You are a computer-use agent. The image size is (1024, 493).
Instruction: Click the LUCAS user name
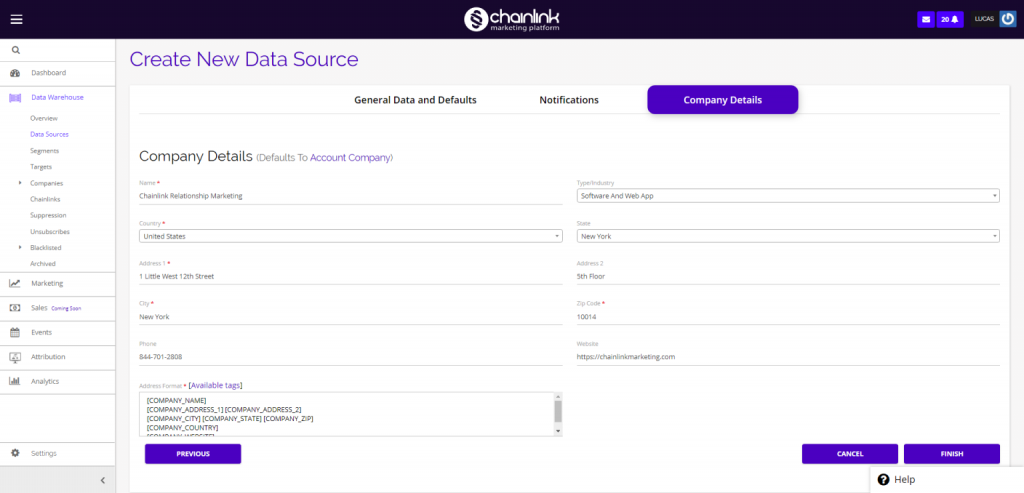(984, 20)
